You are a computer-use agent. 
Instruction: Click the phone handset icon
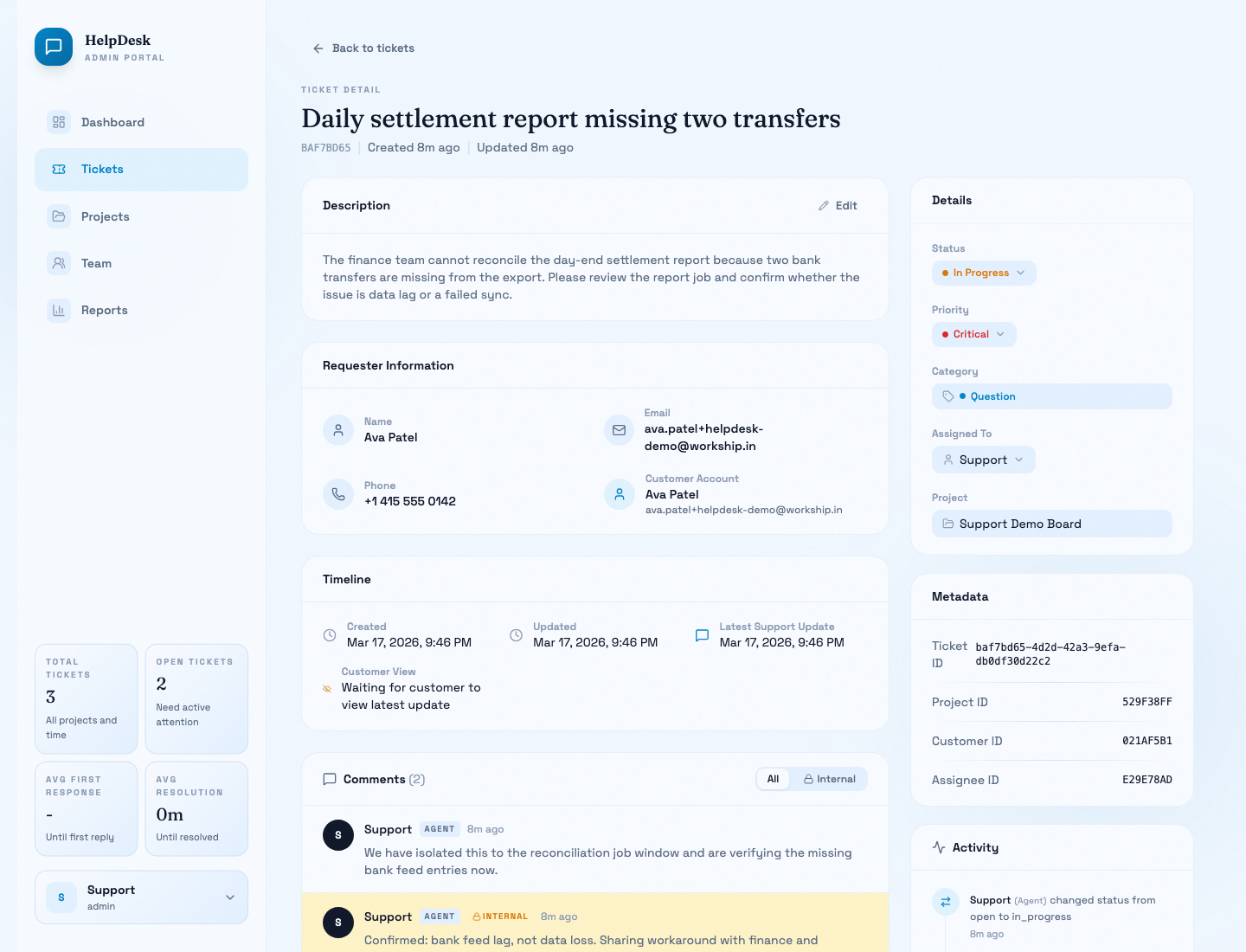(x=338, y=494)
